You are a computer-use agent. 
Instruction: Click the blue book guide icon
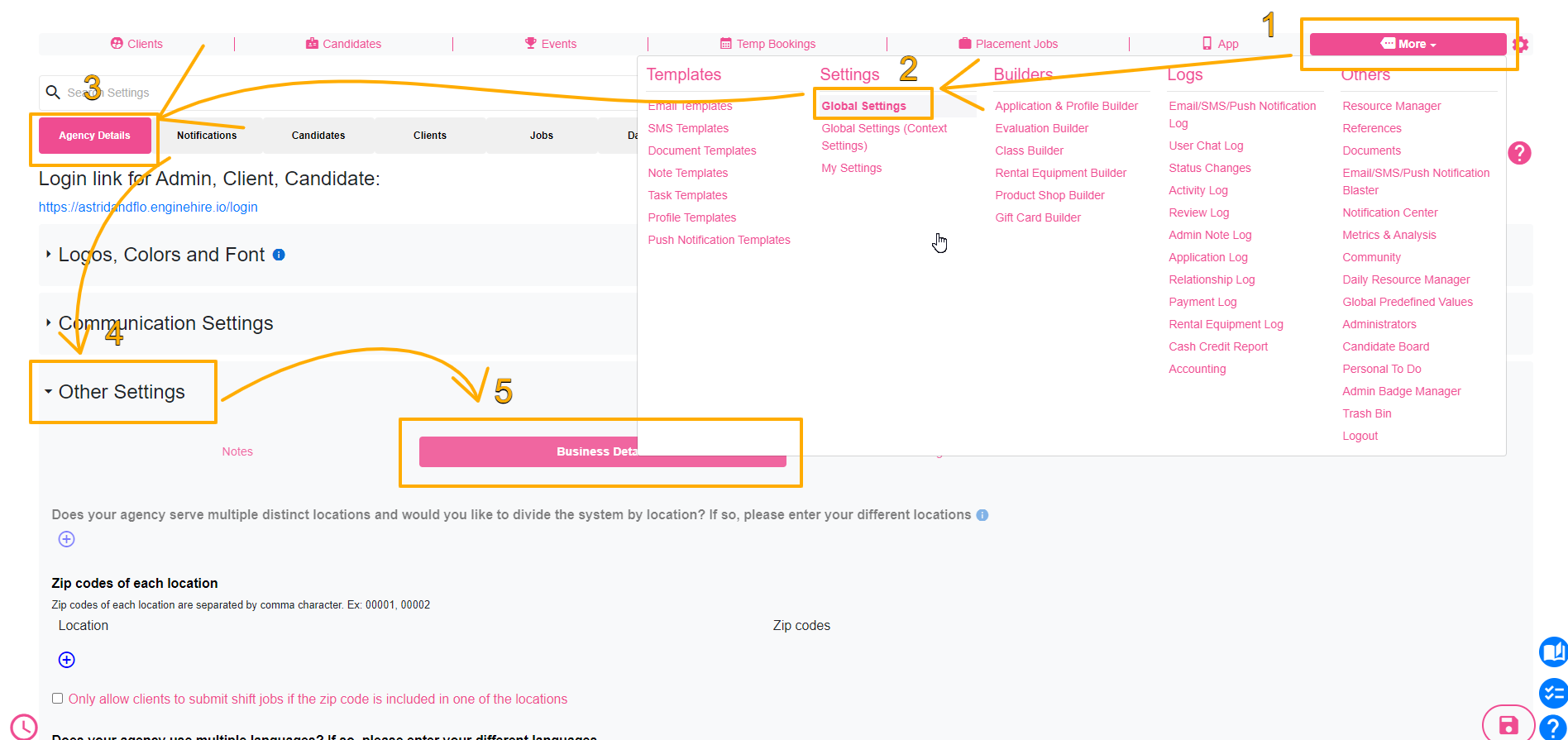click(x=1553, y=652)
